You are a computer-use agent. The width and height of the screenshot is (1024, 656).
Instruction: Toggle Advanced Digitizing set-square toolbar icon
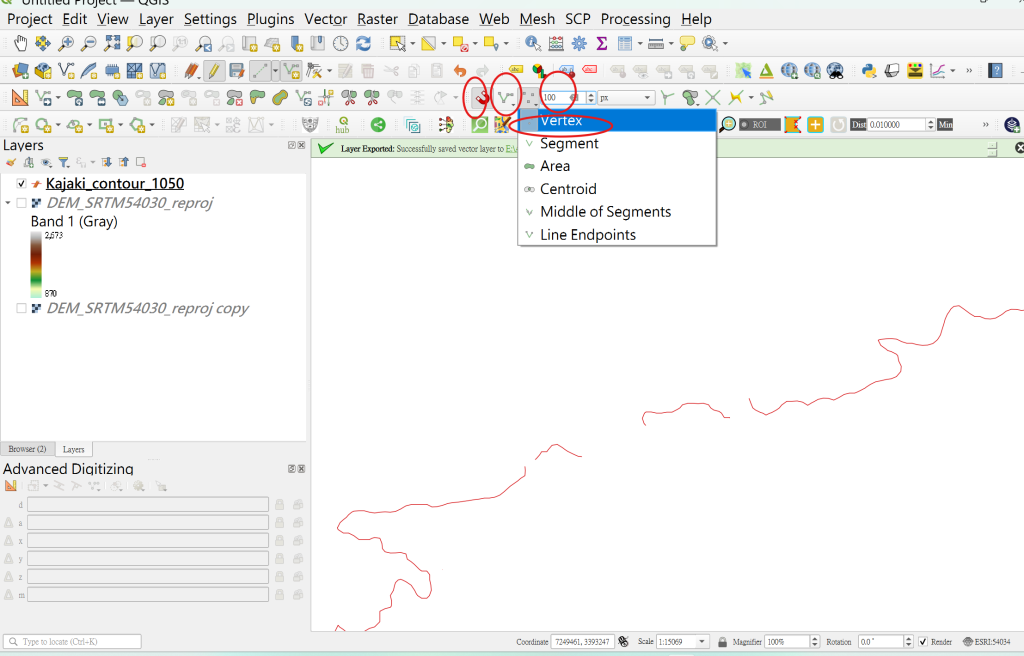click(20, 98)
